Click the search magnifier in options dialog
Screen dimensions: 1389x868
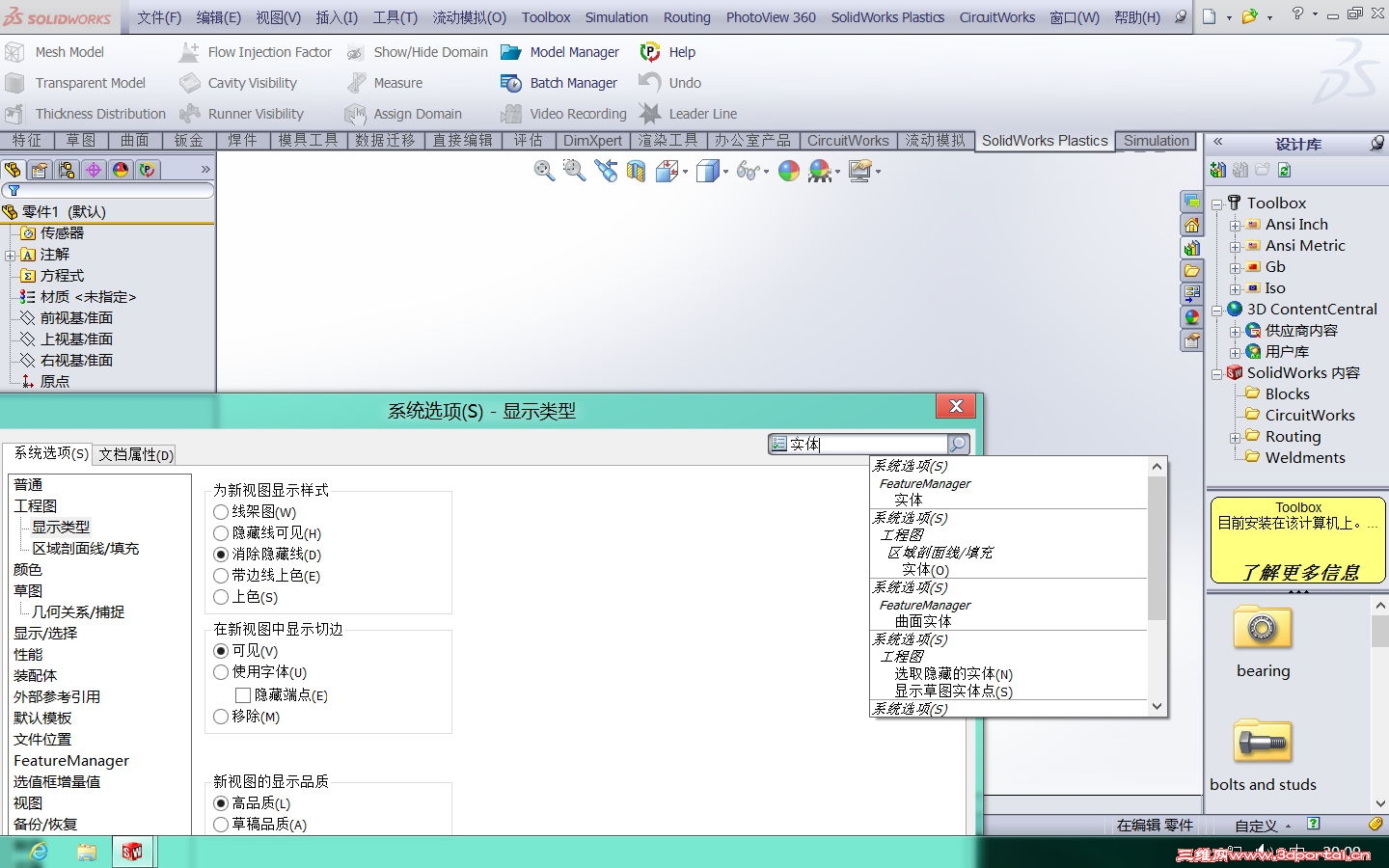tap(958, 444)
